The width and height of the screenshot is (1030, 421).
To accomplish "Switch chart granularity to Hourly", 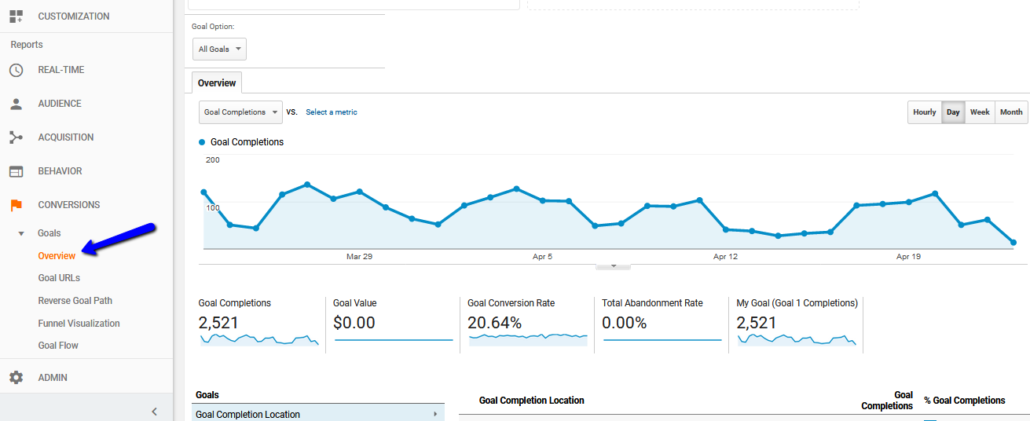I will (924, 112).
